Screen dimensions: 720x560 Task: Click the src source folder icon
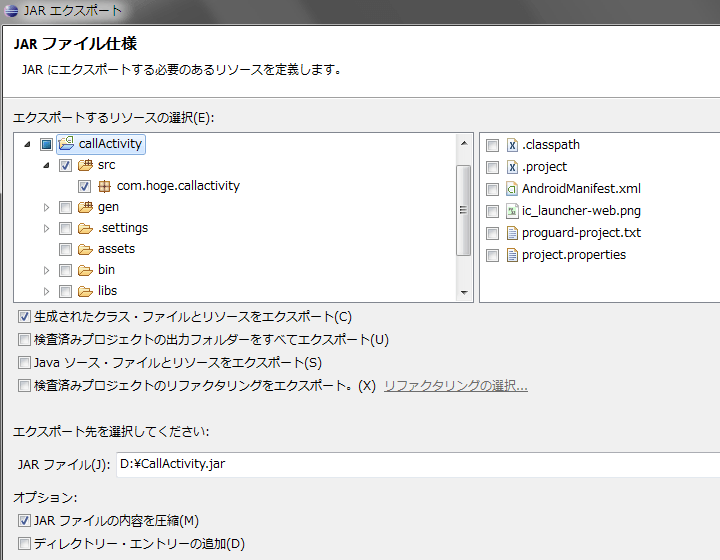point(85,165)
